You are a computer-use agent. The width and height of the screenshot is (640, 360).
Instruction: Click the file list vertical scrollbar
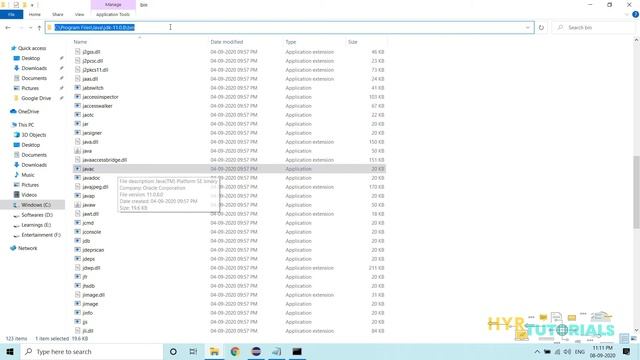[636, 192]
